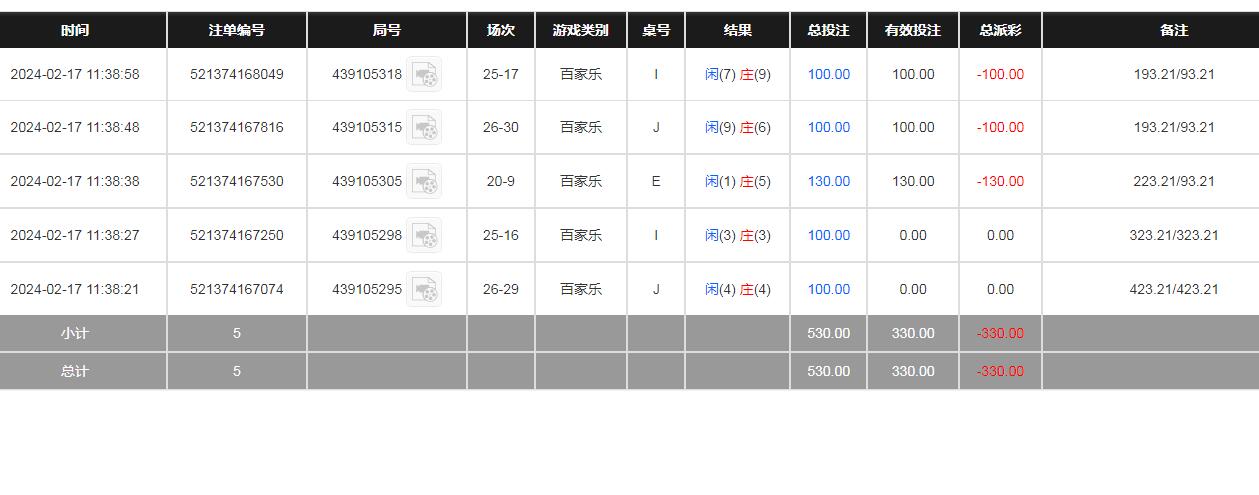Click the 小计 subtotal row label
Image resolution: width=1259 pixels, height=495 pixels.
tap(74, 333)
